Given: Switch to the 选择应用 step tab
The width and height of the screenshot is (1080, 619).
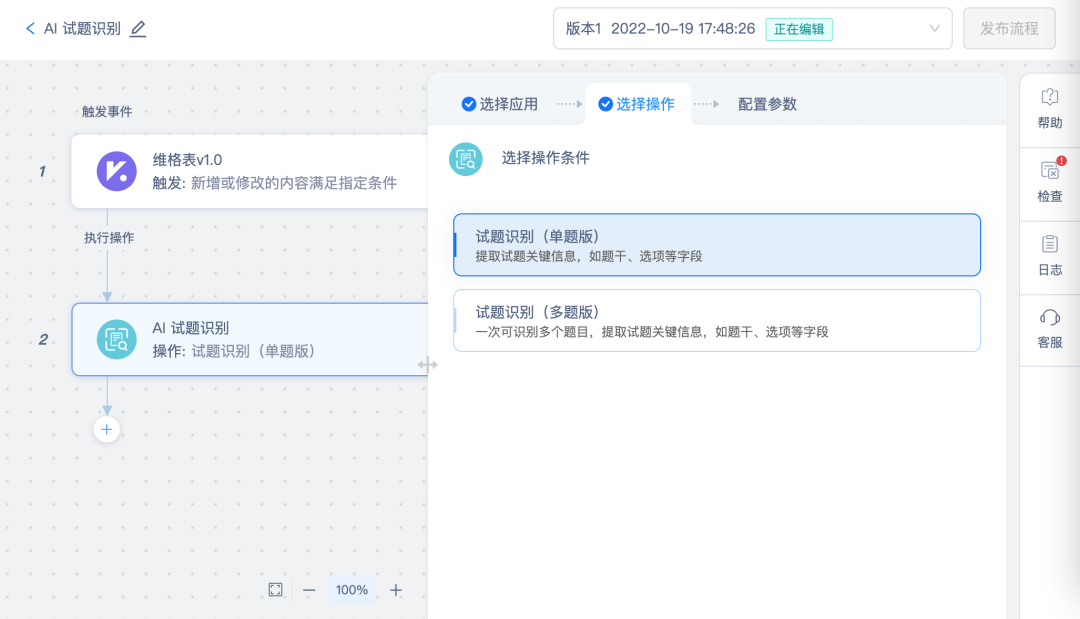Looking at the screenshot, I should coord(499,104).
